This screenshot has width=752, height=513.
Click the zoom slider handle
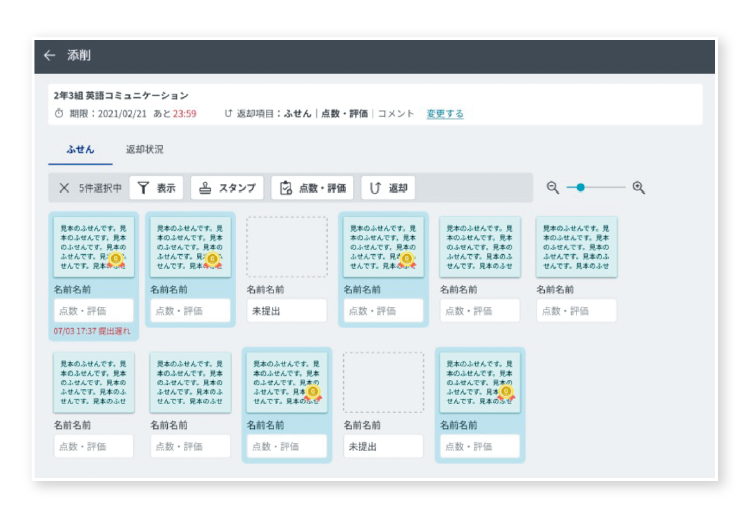(580, 187)
